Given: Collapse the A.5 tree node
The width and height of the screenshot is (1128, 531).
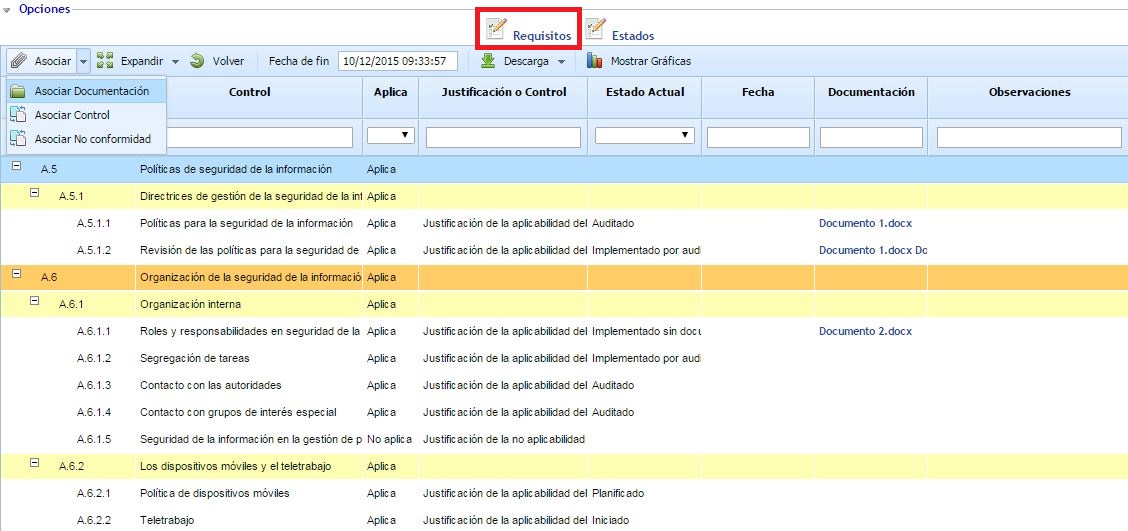Looking at the screenshot, I should pyautogui.click(x=17, y=167).
